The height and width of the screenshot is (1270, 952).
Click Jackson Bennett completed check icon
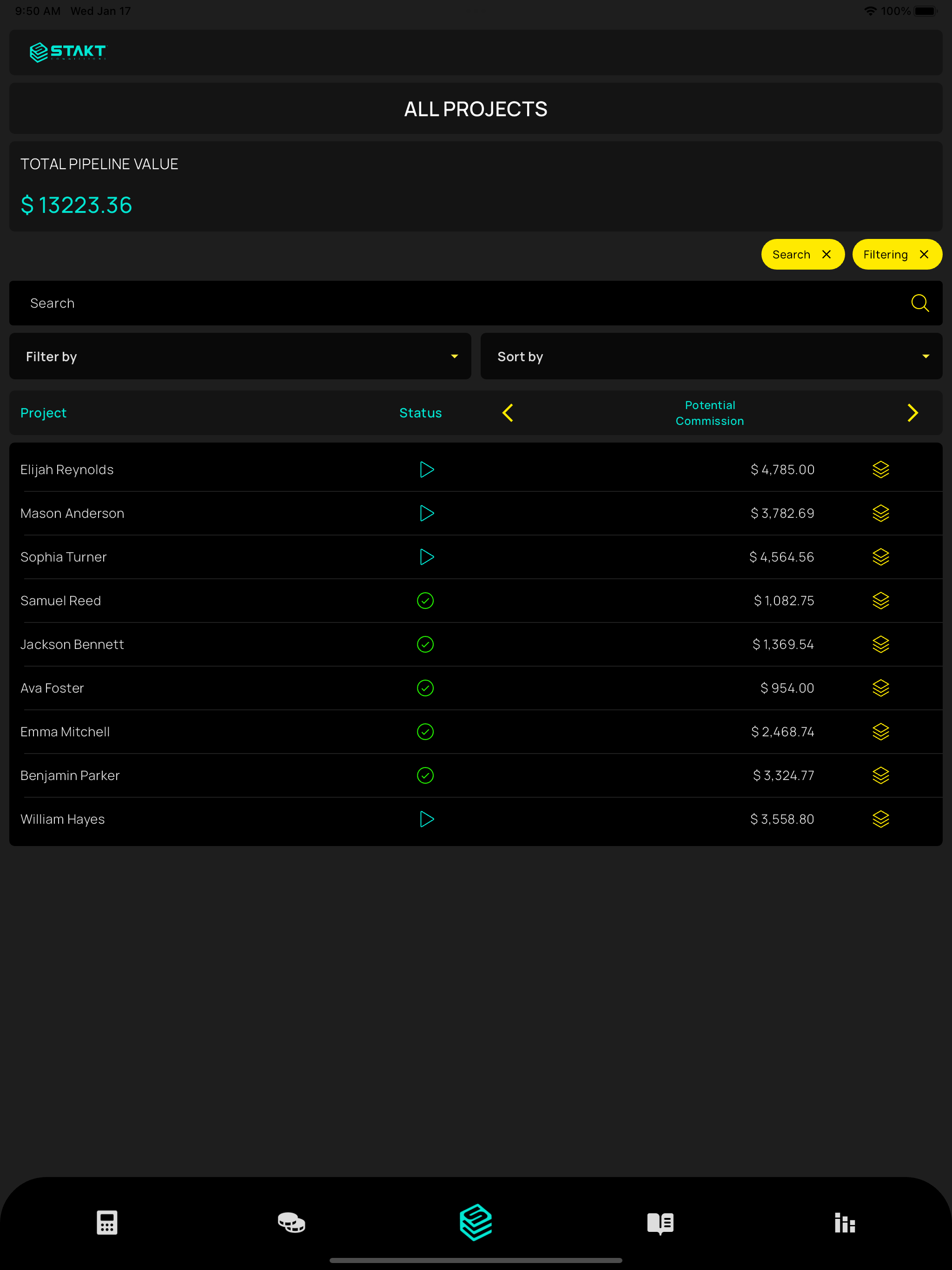click(x=425, y=644)
